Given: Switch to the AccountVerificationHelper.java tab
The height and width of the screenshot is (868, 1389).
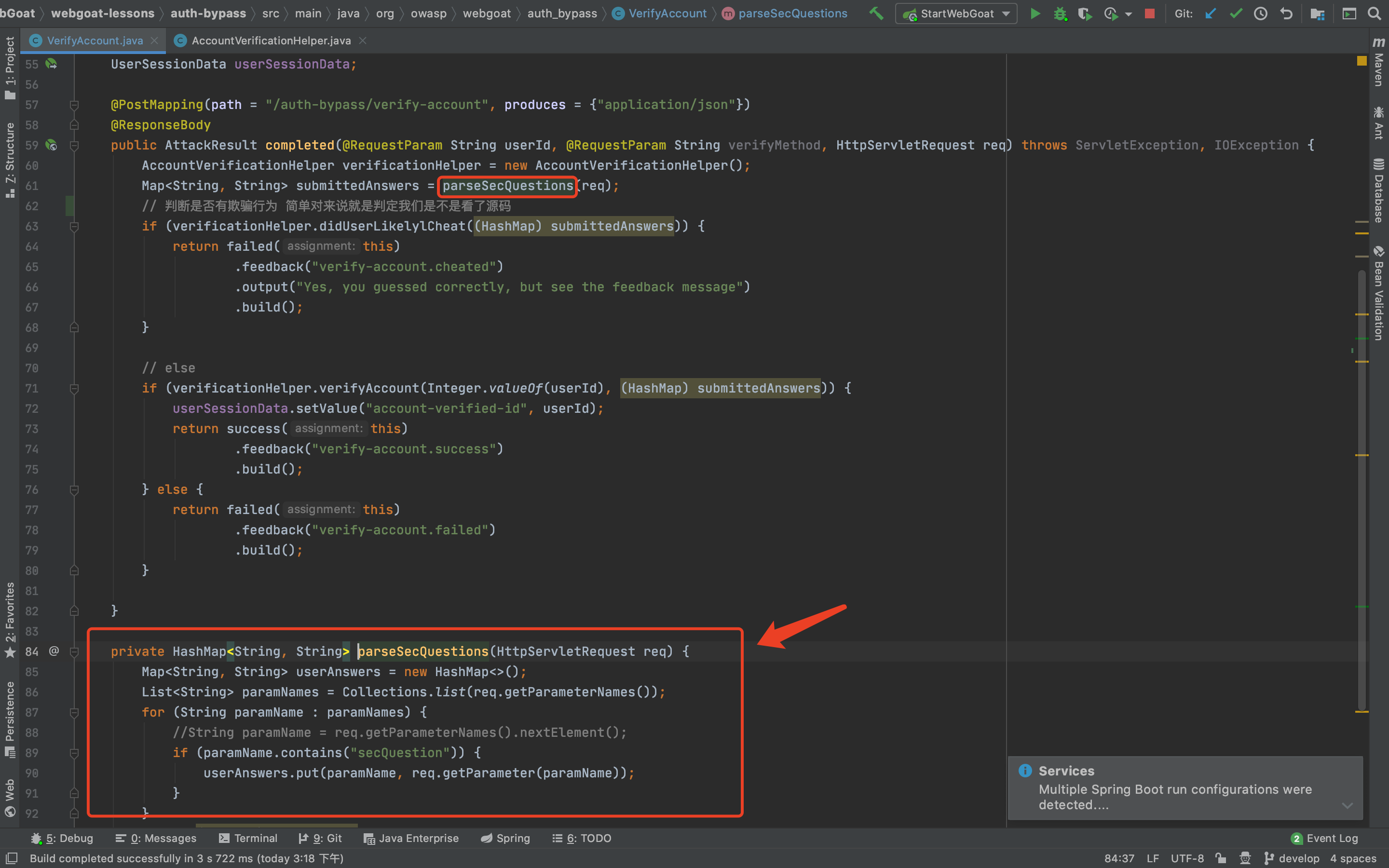Looking at the screenshot, I should 271,41.
